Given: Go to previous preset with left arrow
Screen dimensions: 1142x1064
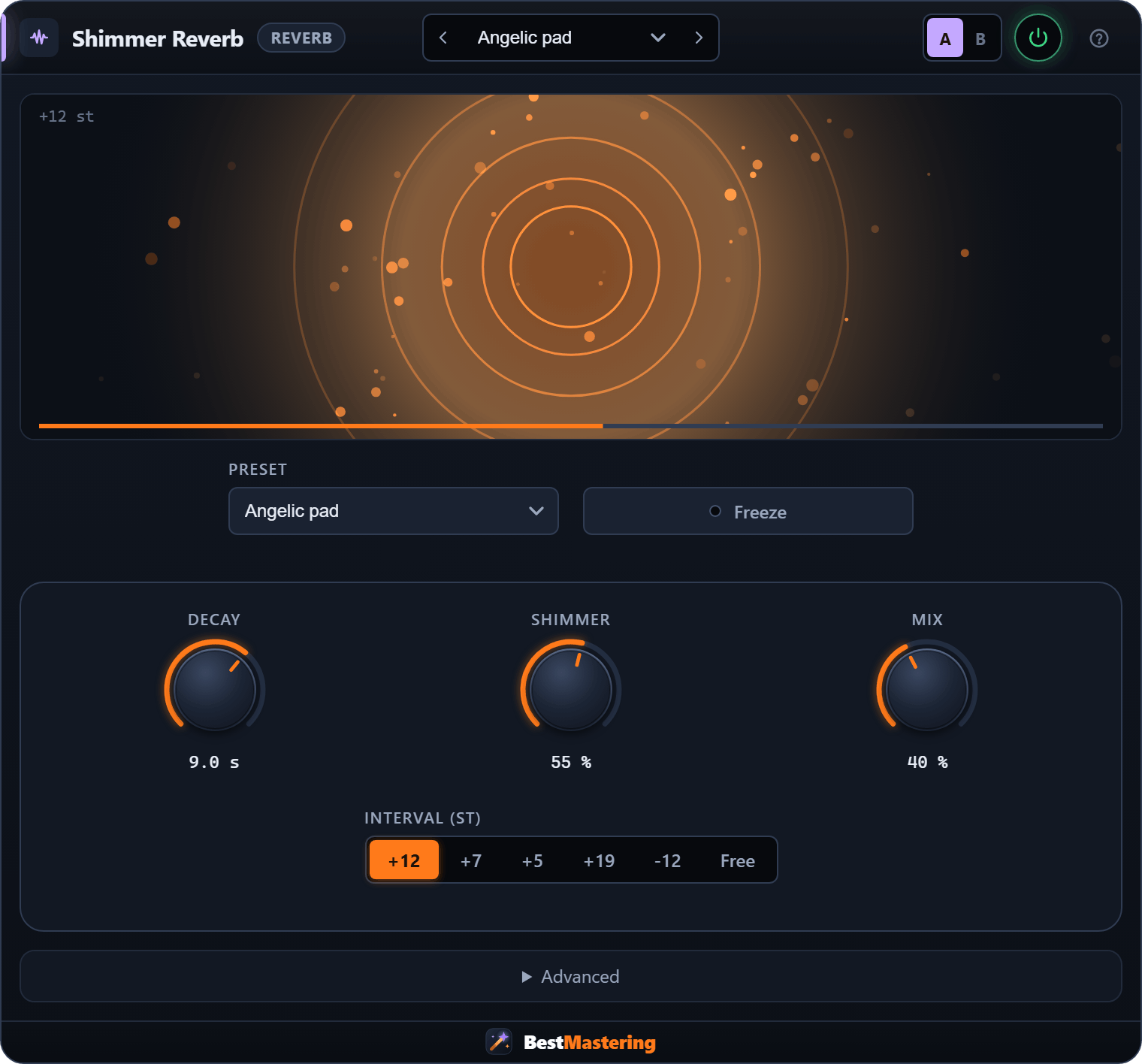Looking at the screenshot, I should (x=443, y=38).
